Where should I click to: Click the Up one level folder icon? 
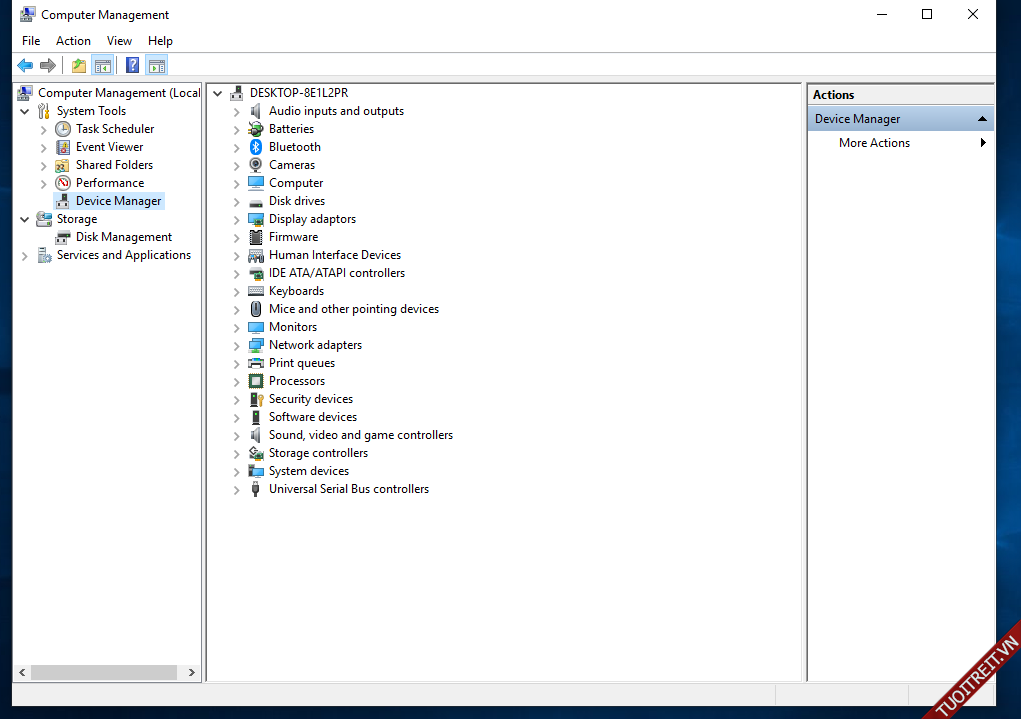78,66
